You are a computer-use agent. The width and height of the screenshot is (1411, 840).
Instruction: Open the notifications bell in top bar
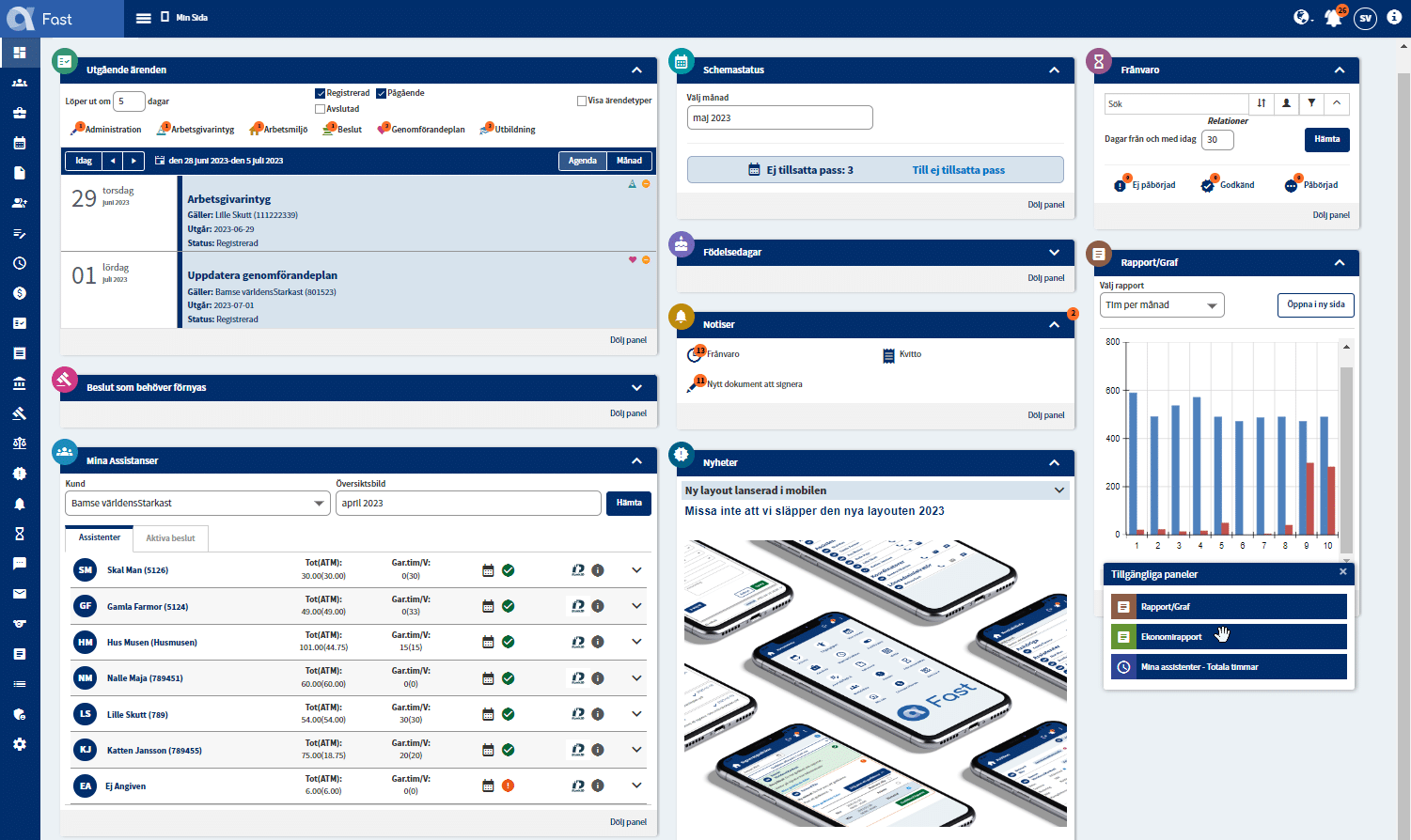tap(1332, 18)
